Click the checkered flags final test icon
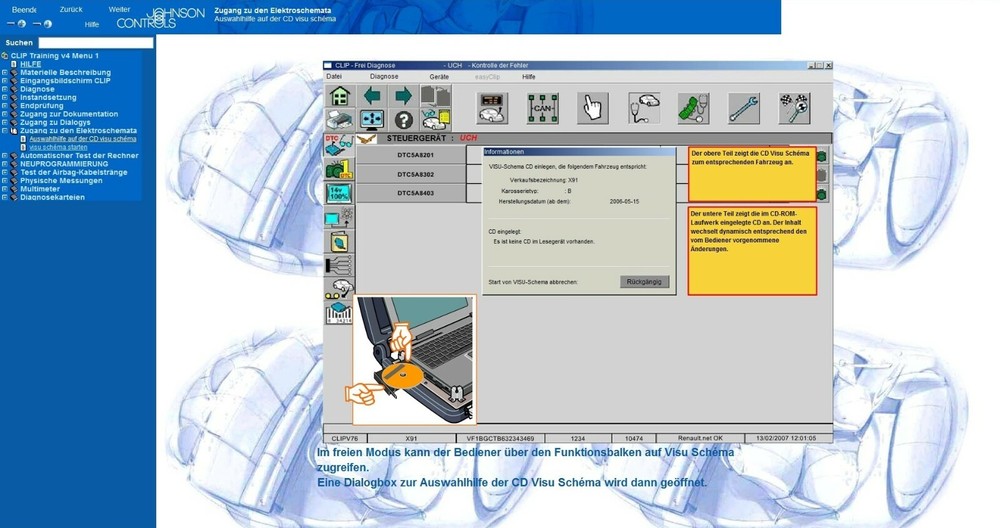The image size is (1000, 528). coord(795,108)
